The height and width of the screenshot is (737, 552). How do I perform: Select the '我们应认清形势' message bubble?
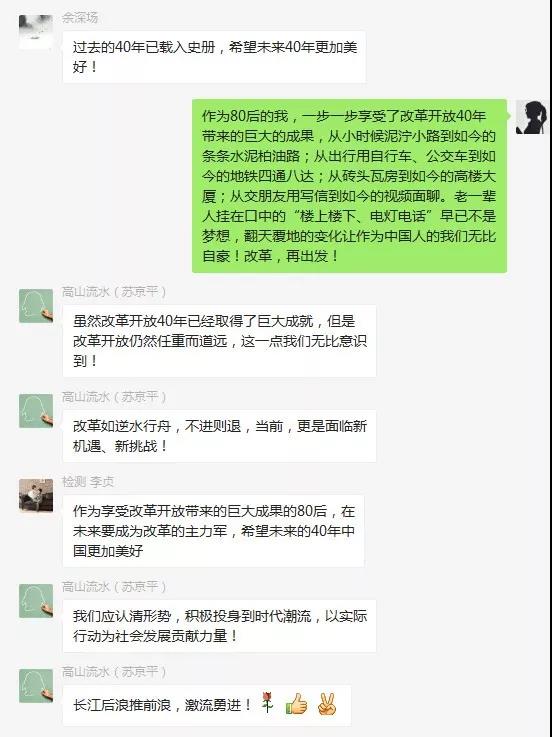(x=219, y=626)
